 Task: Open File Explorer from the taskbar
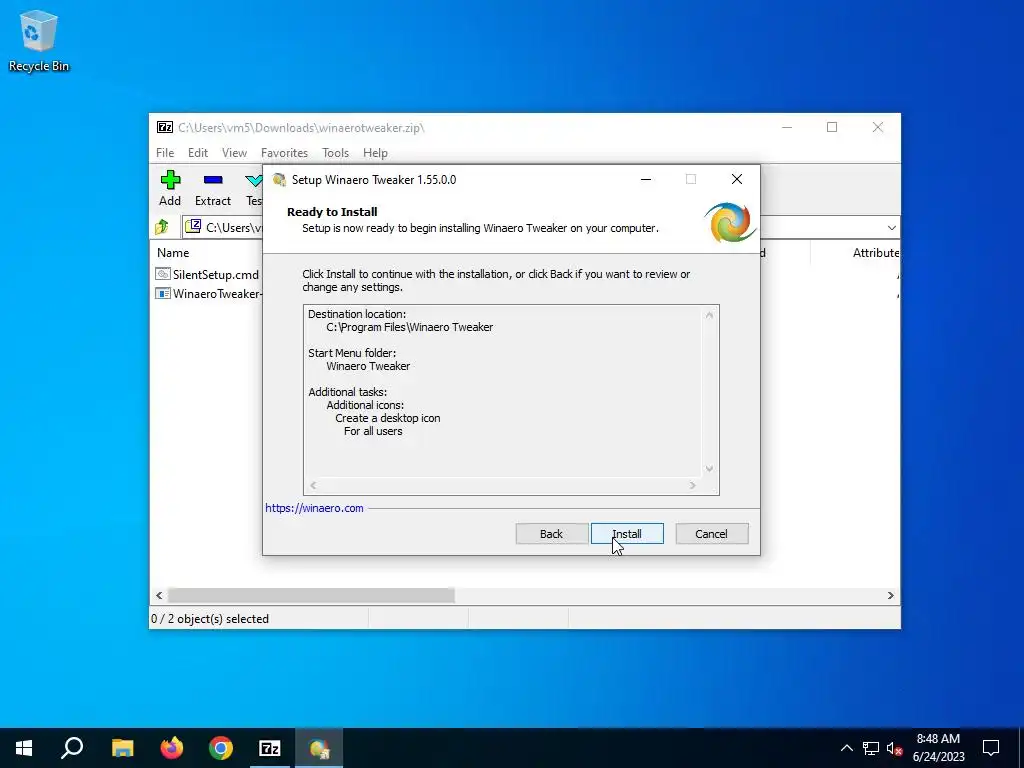coord(122,748)
